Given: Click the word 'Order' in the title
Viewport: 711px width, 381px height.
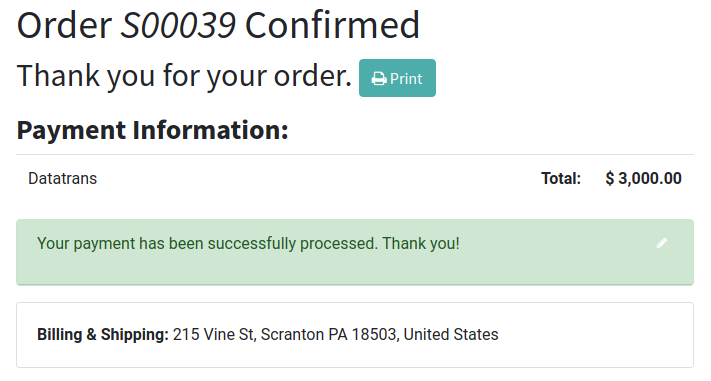Looking at the screenshot, I should pyautogui.click(x=64, y=25).
